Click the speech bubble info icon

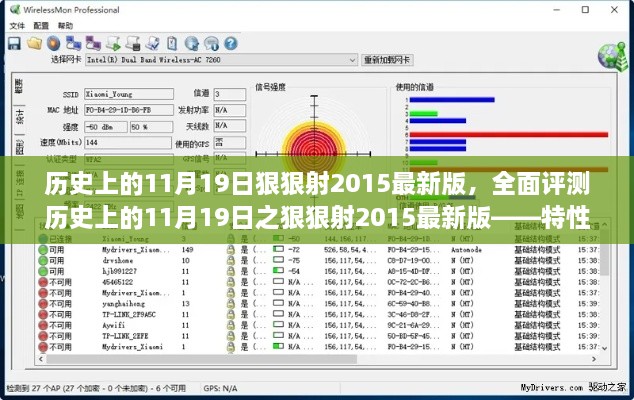click(211, 43)
